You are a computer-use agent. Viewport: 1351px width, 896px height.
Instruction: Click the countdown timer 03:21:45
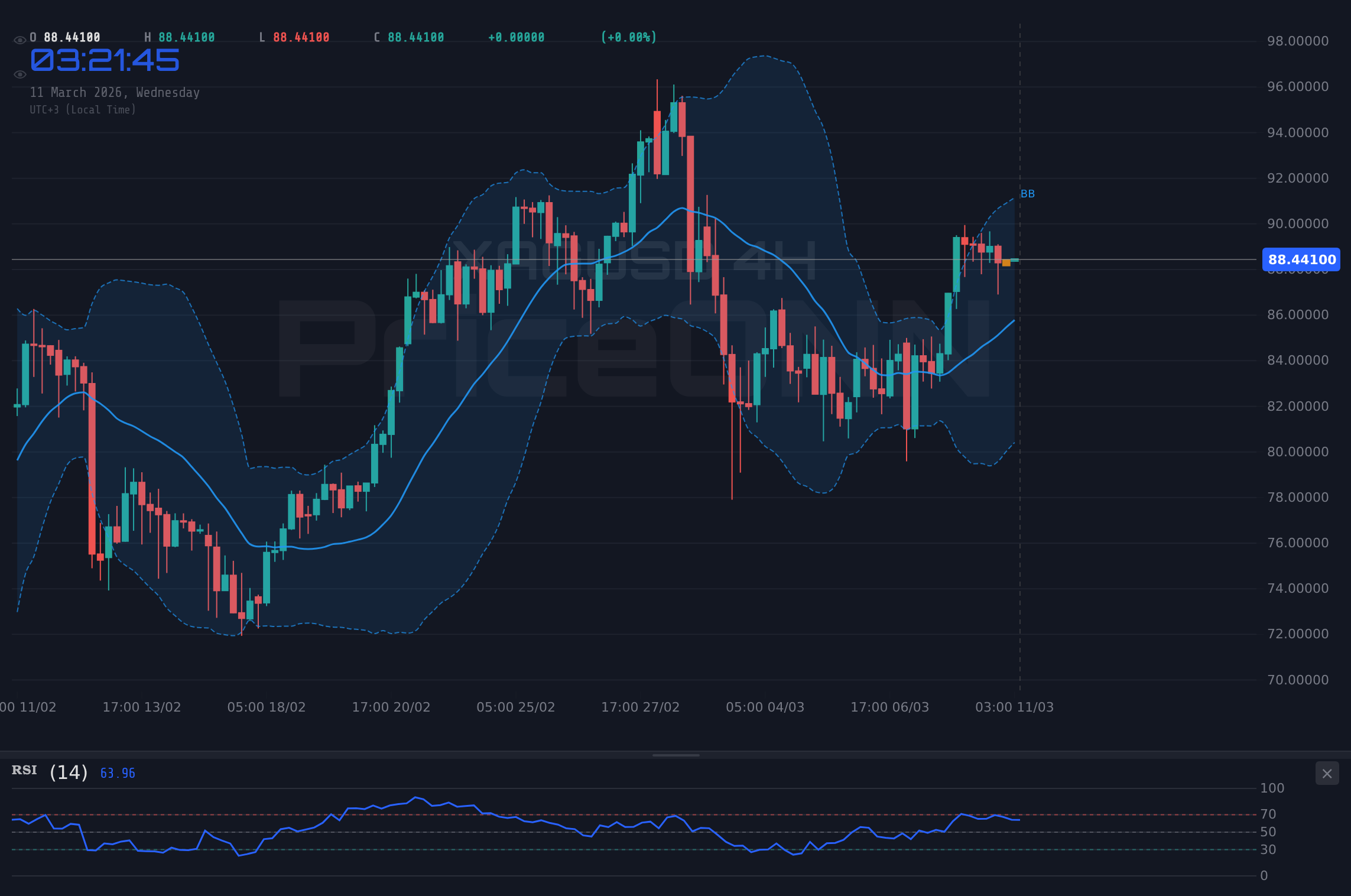tap(104, 60)
